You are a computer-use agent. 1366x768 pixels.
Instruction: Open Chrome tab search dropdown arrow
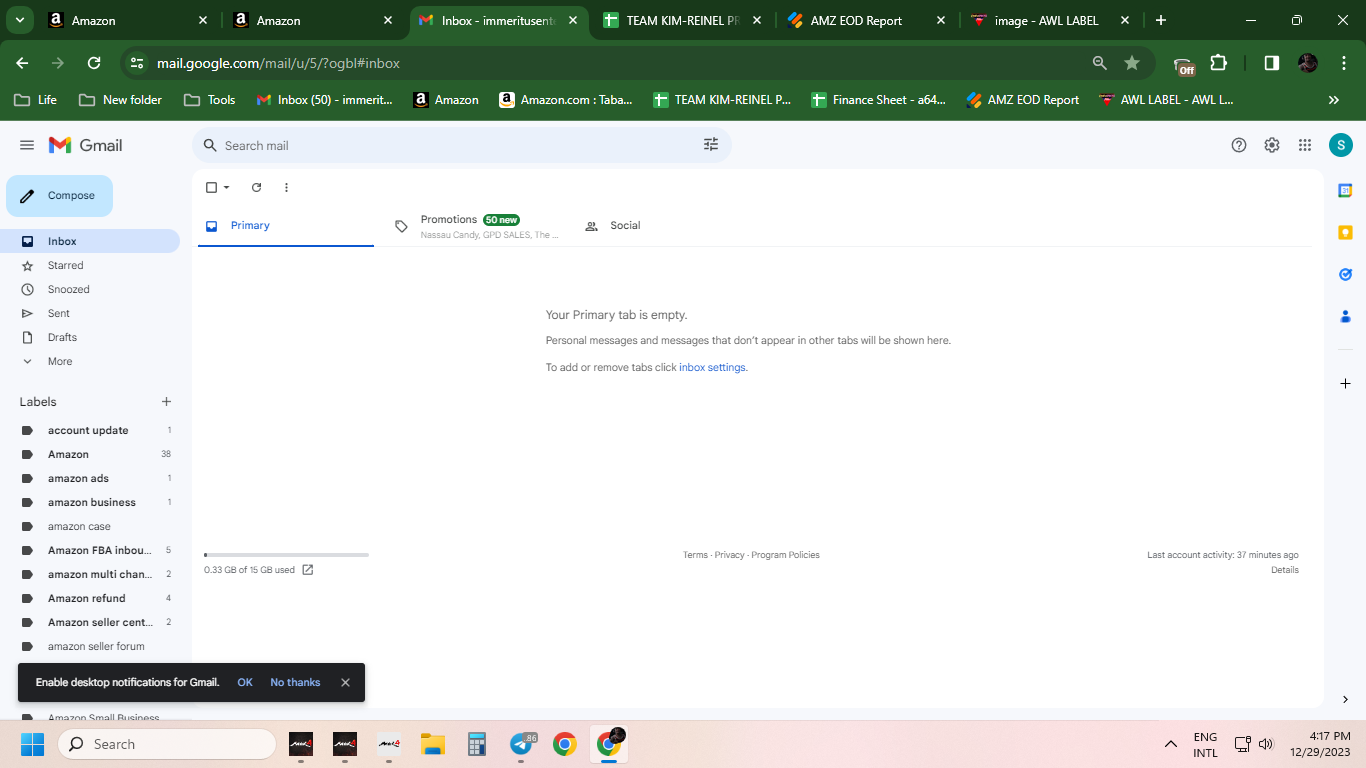[19, 20]
